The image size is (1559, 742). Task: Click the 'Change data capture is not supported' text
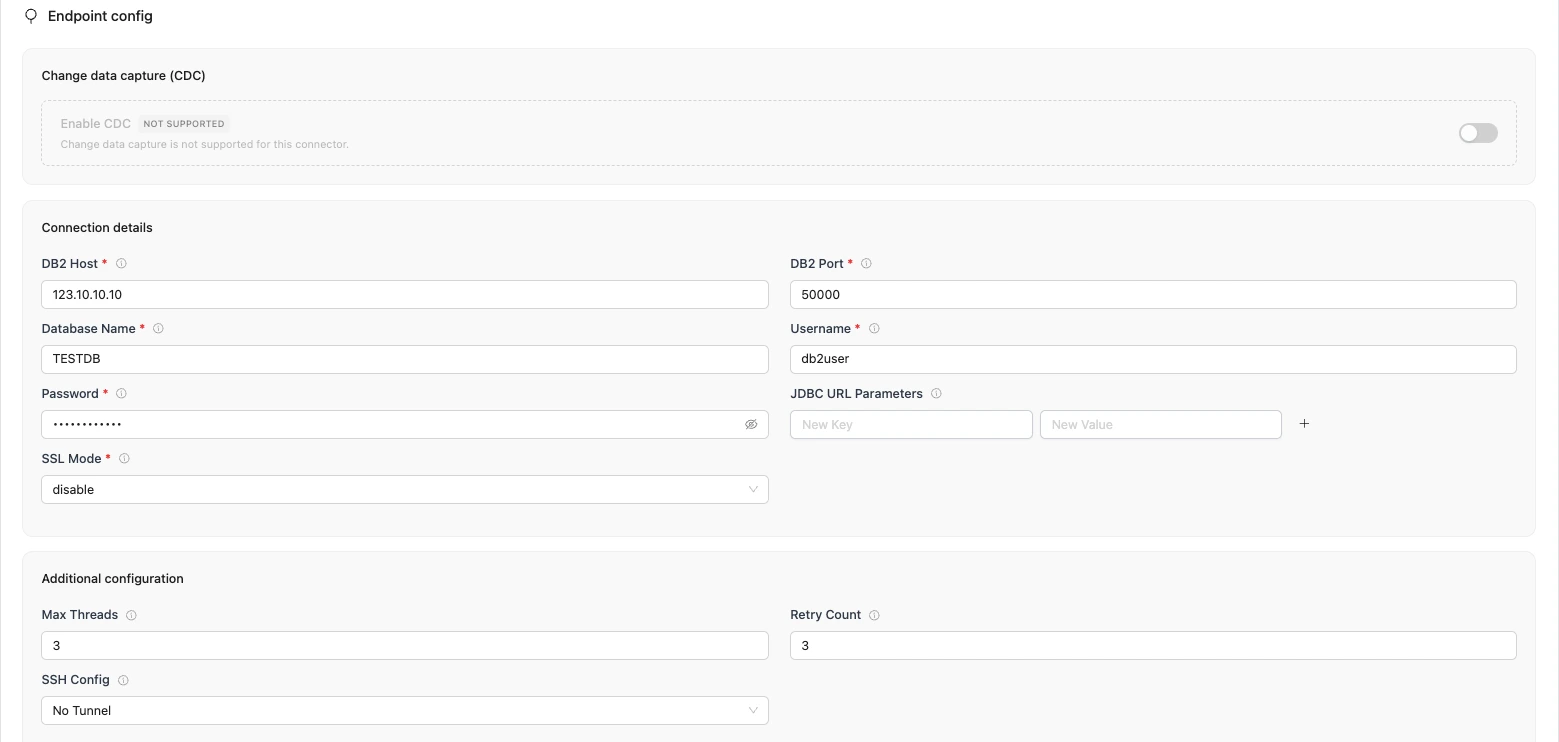click(x=205, y=145)
